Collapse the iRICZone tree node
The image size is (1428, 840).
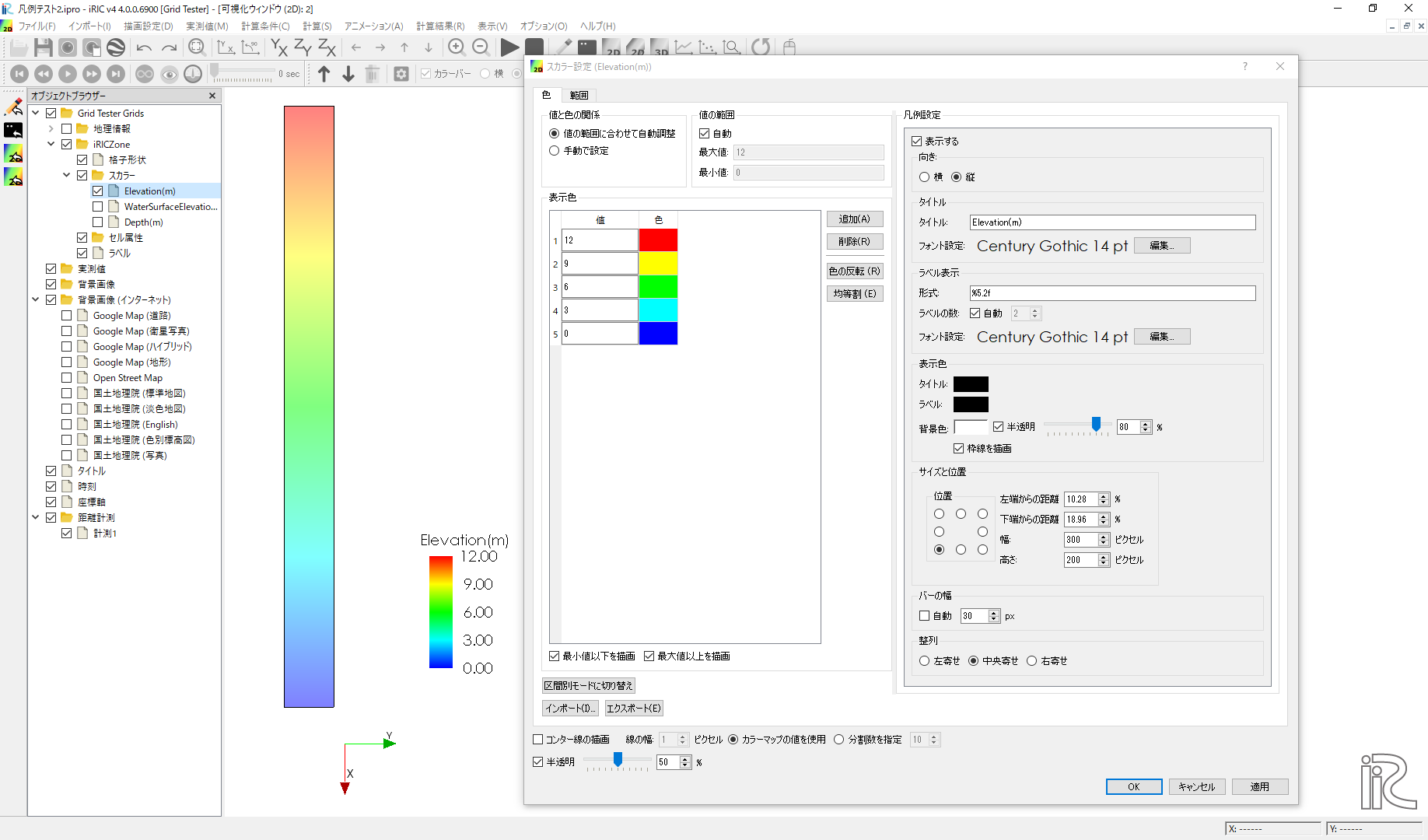pyautogui.click(x=51, y=145)
